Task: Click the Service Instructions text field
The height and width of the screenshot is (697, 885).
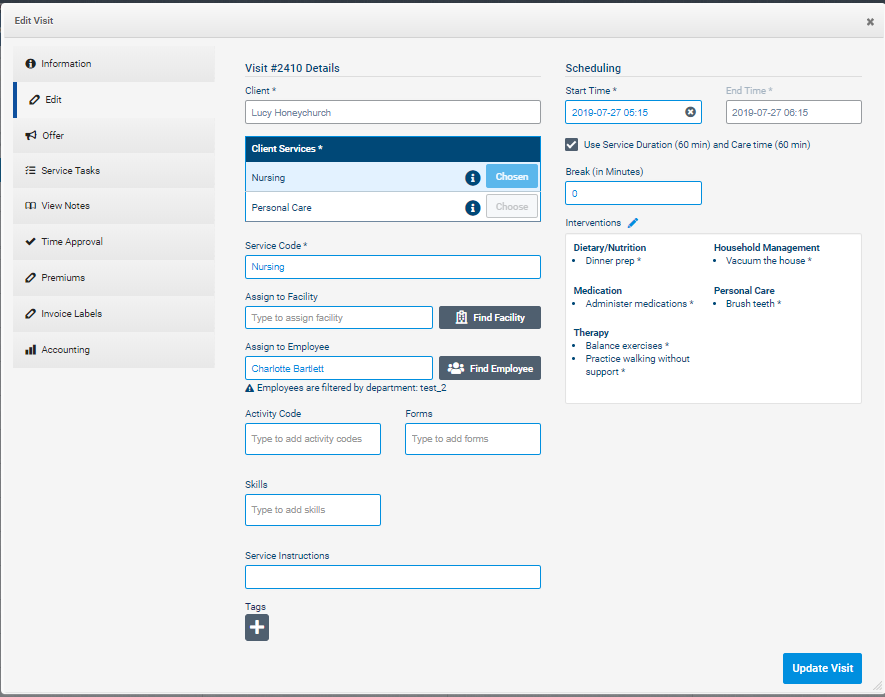Action: 392,577
